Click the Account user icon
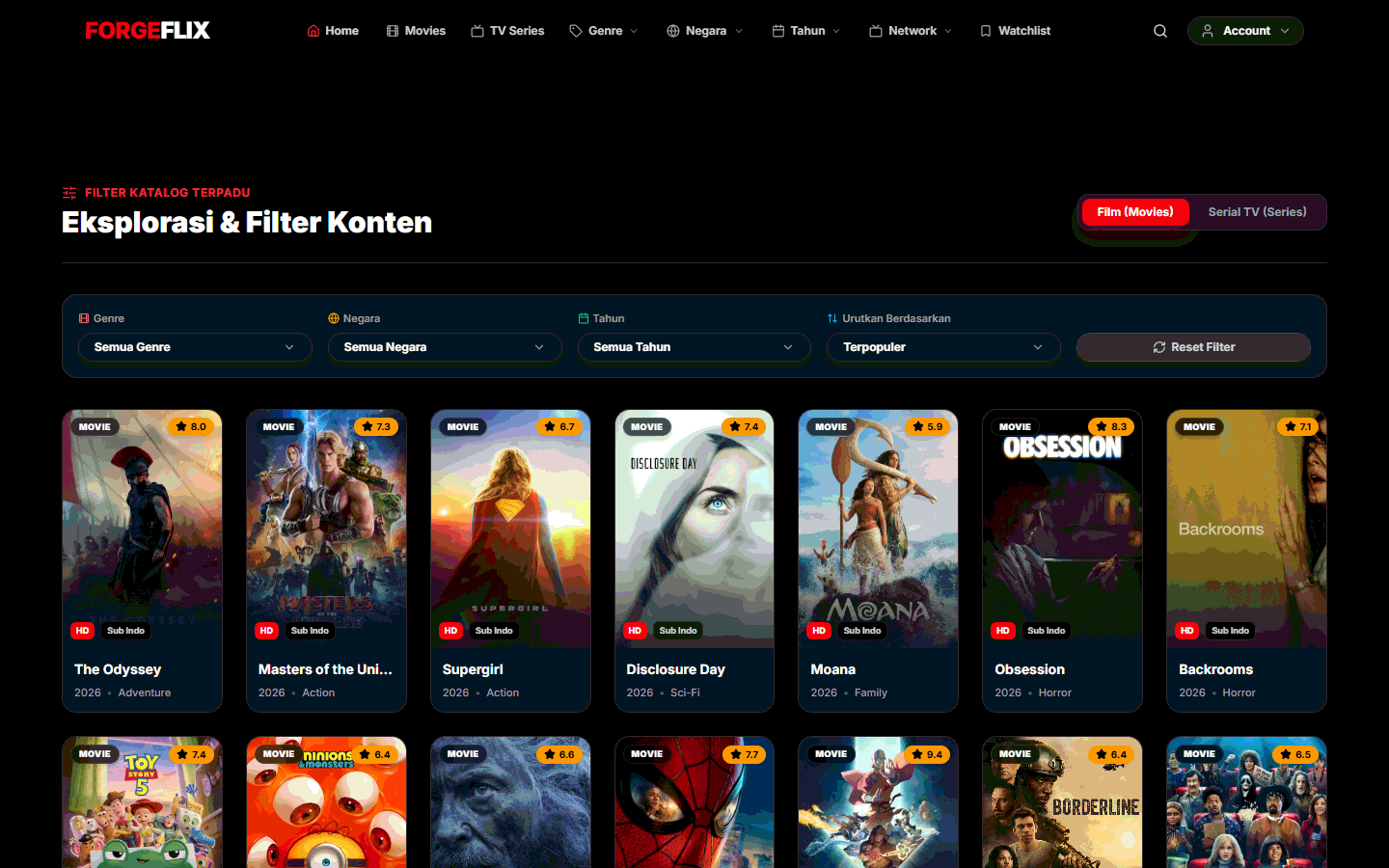The image size is (1389, 868). coord(1208,31)
